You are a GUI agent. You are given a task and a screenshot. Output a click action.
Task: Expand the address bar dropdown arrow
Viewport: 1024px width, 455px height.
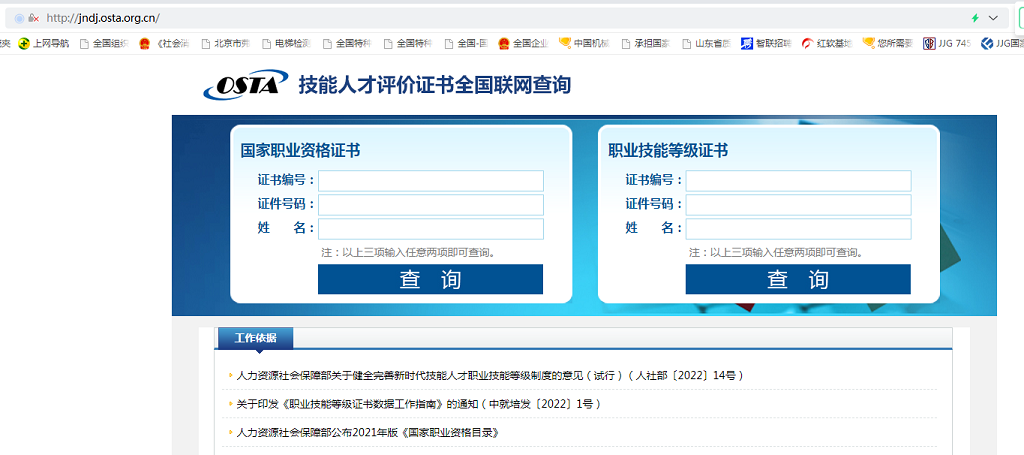click(x=993, y=18)
